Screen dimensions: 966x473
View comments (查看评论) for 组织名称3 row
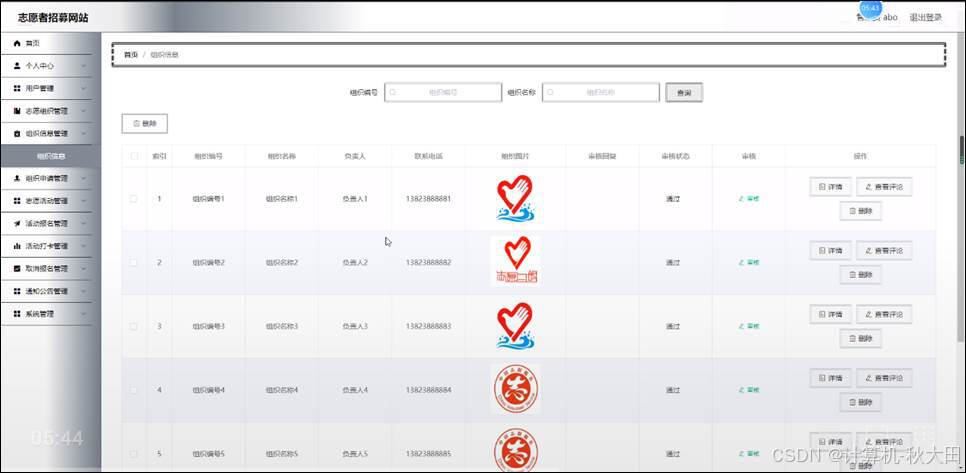884,315
